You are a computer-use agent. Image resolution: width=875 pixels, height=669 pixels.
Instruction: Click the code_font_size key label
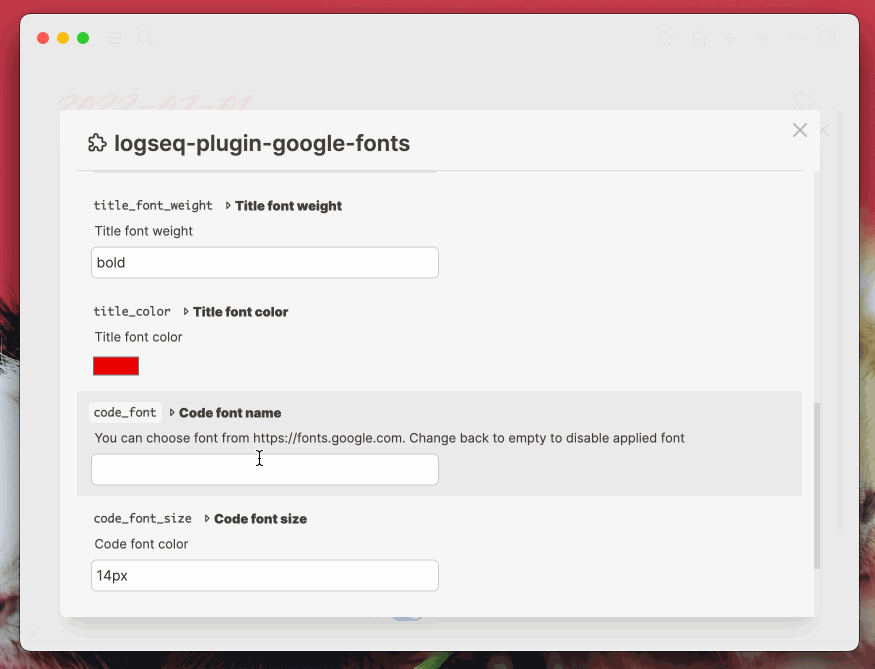click(x=142, y=519)
